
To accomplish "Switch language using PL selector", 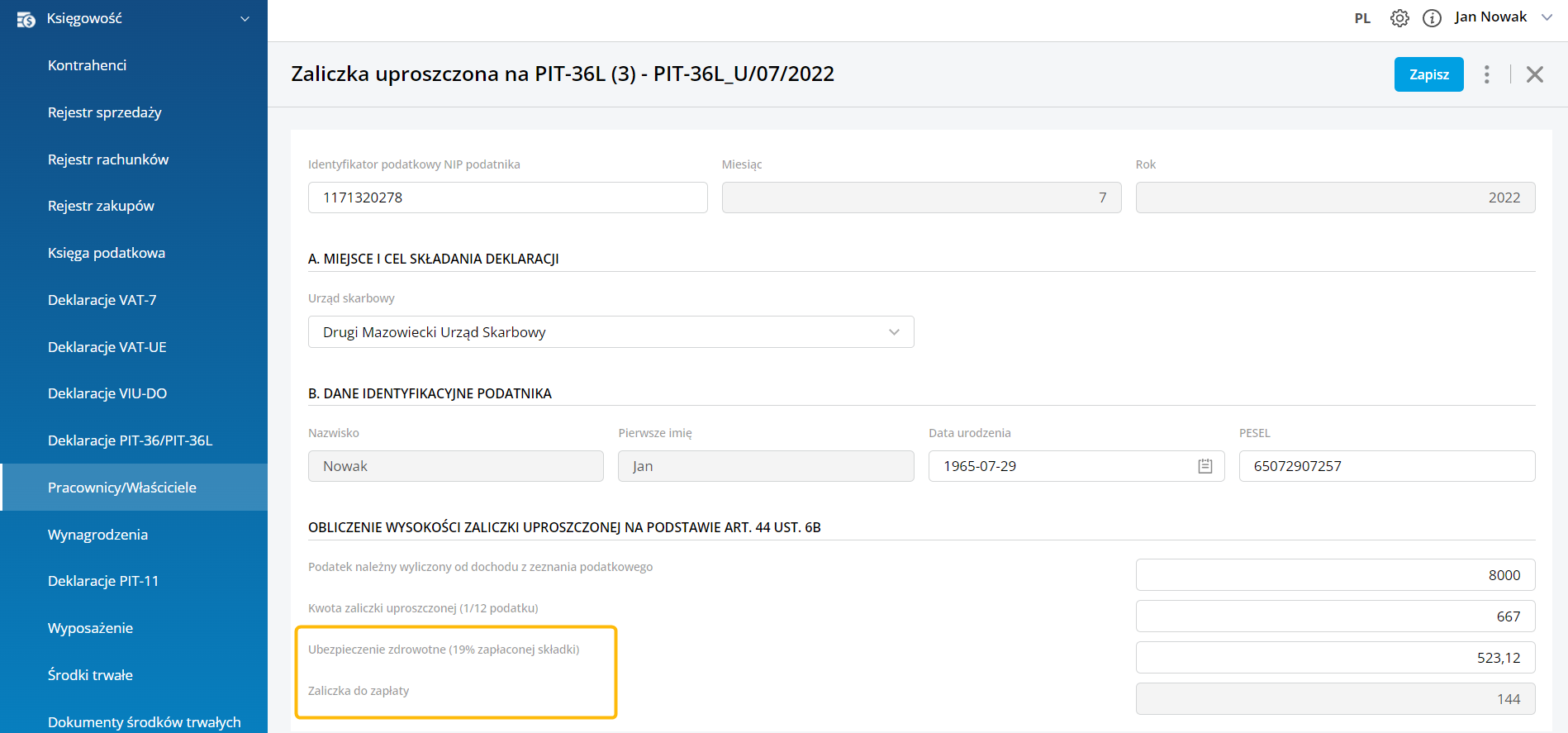I will [x=1362, y=18].
